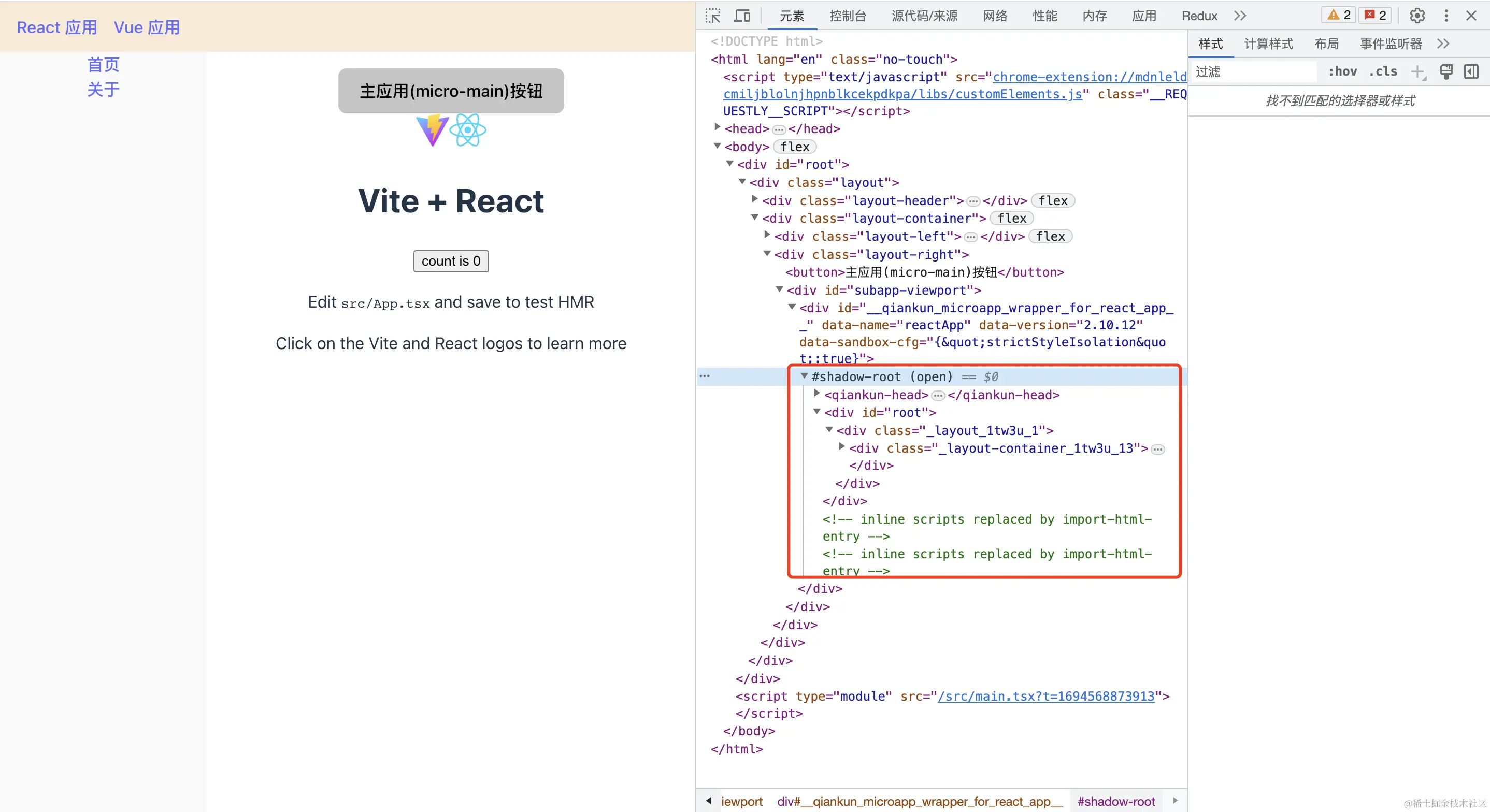Expand the head element node
Screen dimensions: 1490x812
(717, 128)
